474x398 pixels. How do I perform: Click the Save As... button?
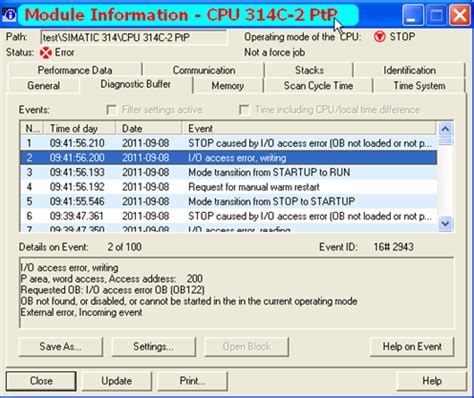pyautogui.click(x=61, y=347)
